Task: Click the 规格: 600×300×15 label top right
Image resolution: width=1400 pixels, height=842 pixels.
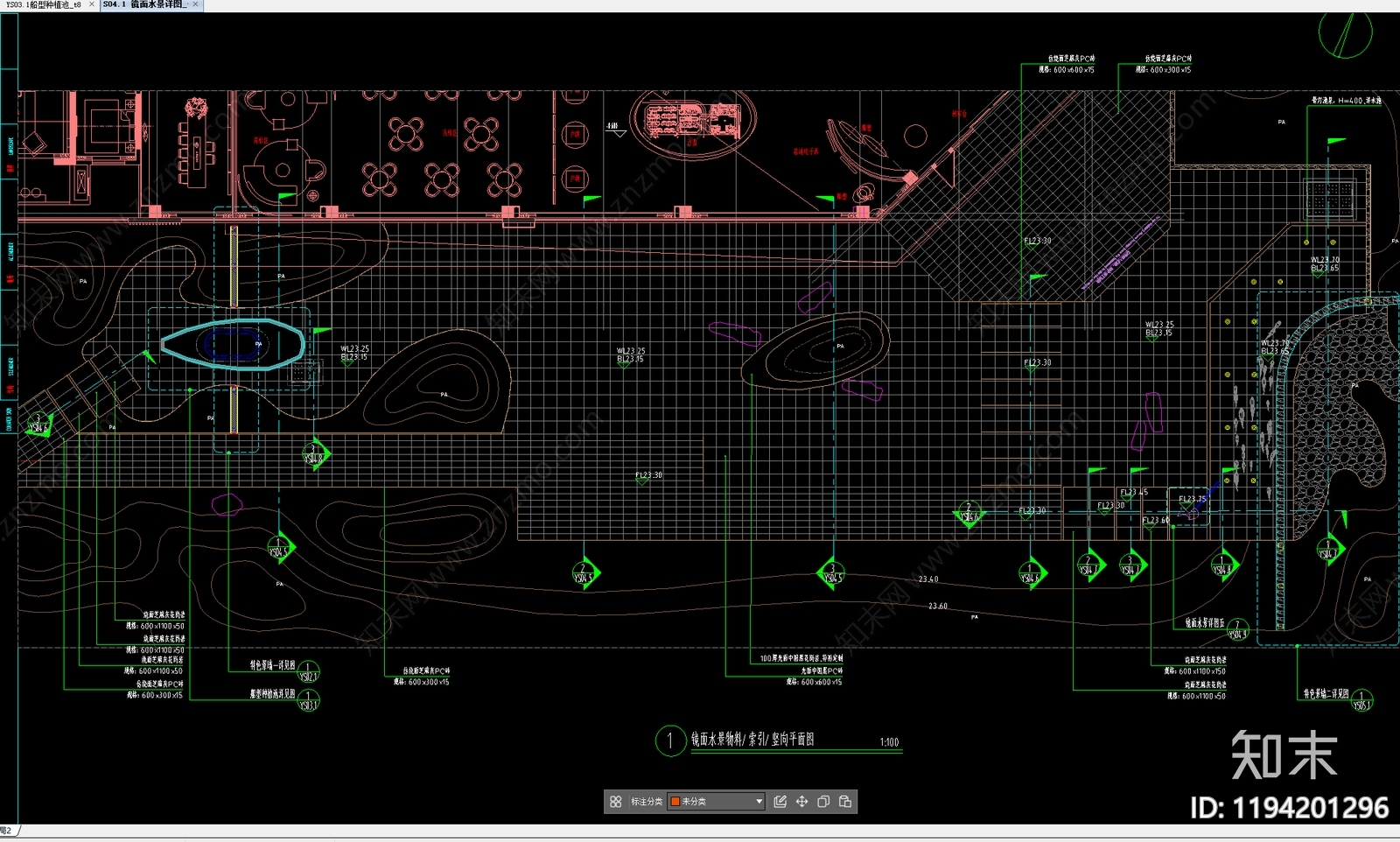Action: click(1164, 70)
